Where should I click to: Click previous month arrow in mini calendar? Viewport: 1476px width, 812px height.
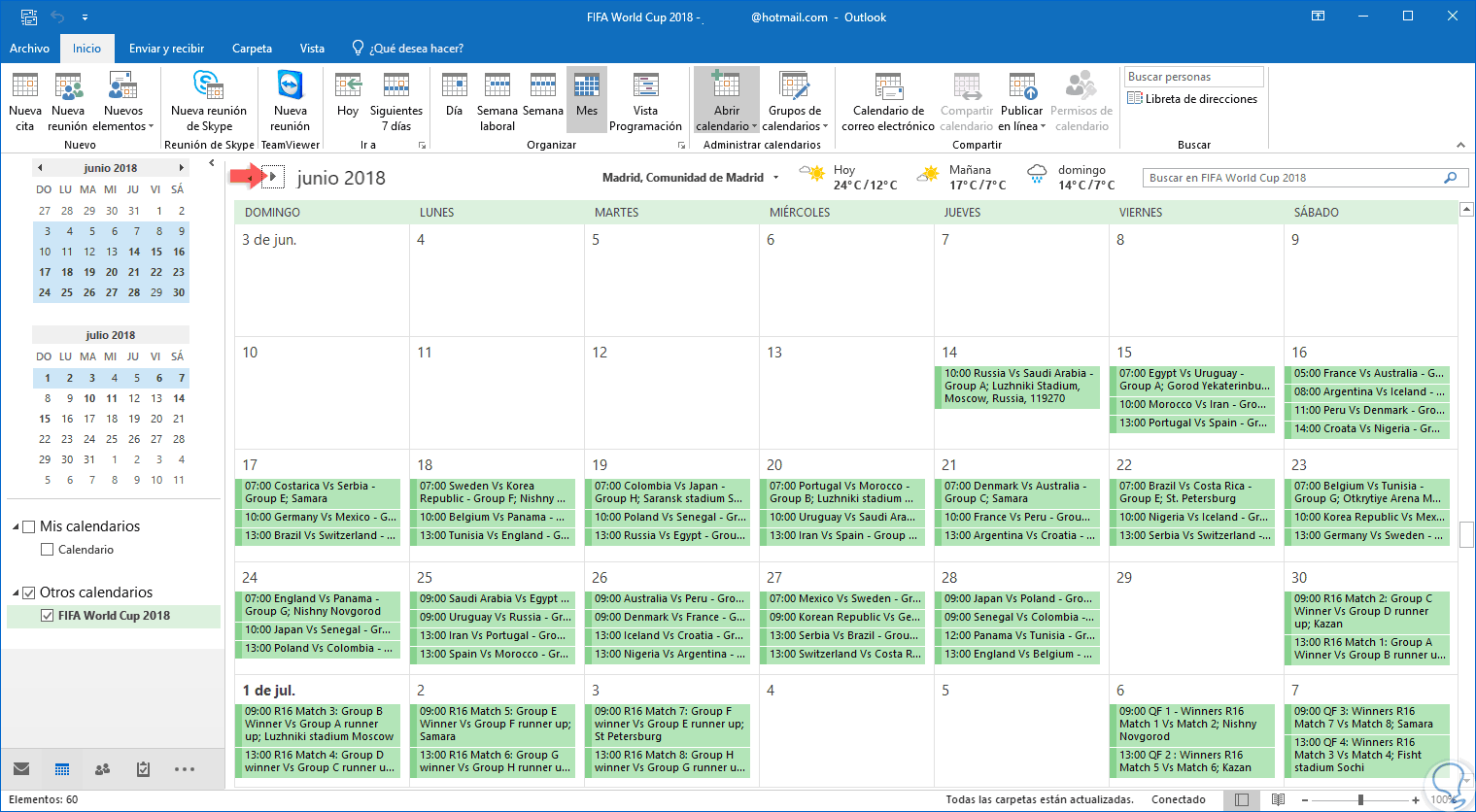[x=40, y=168]
